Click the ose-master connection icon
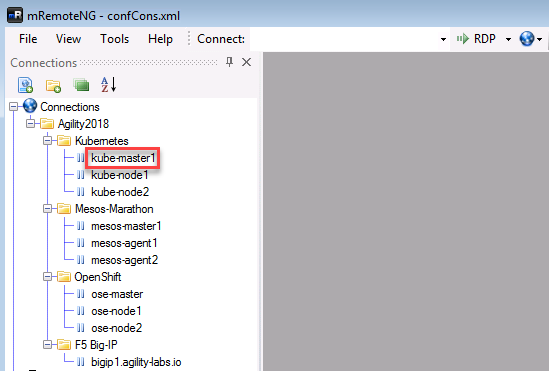 [x=81, y=294]
